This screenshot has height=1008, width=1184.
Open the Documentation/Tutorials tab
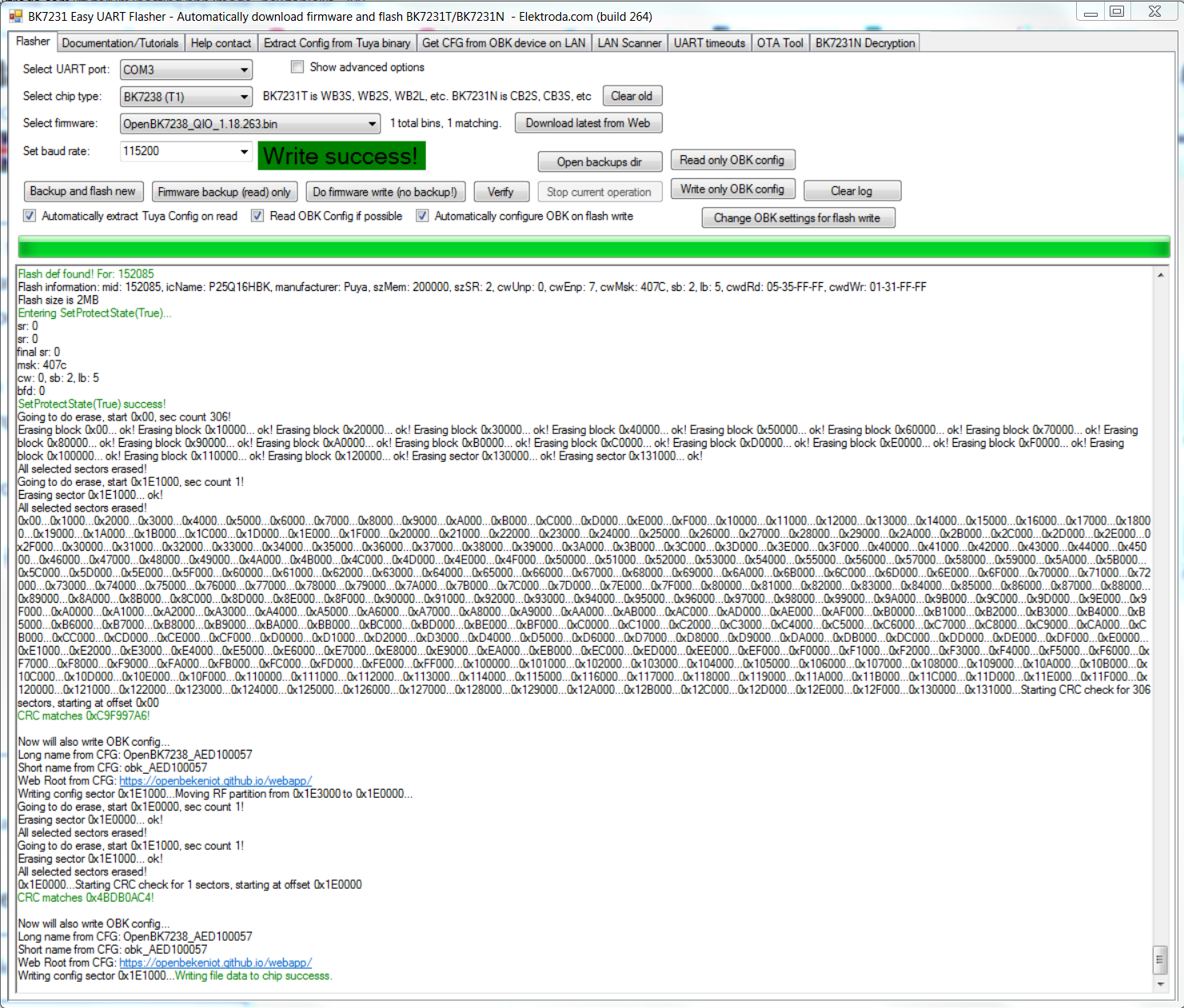tap(120, 43)
